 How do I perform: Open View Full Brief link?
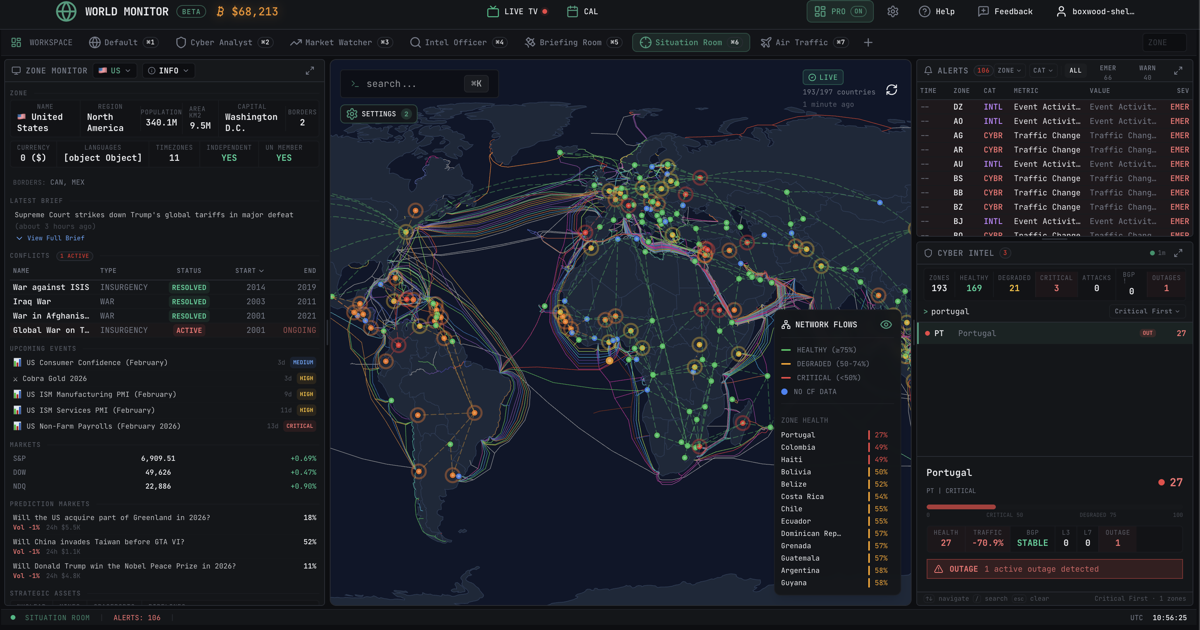click(x=54, y=238)
